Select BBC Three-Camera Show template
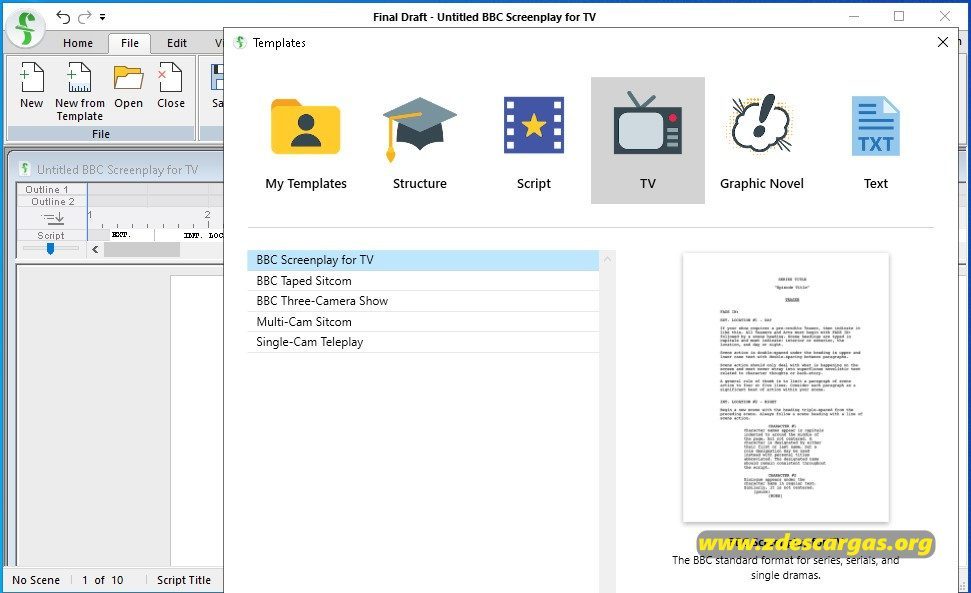Image resolution: width=971 pixels, height=593 pixels. [x=423, y=301]
